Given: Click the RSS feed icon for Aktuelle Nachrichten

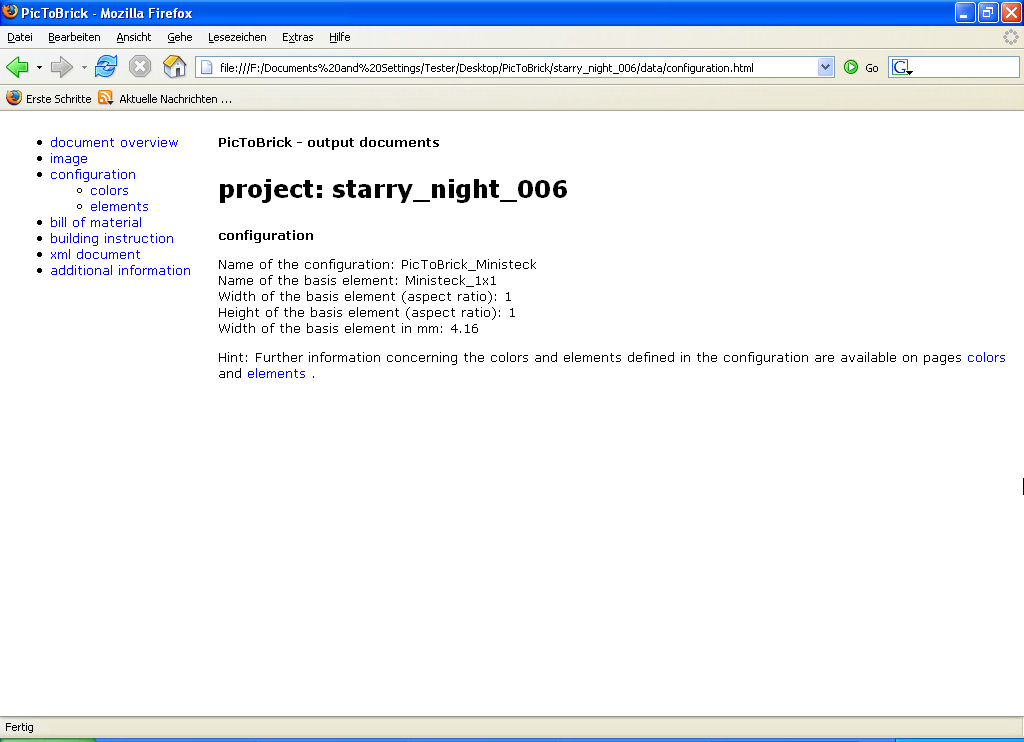Looking at the screenshot, I should coord(105,98).
